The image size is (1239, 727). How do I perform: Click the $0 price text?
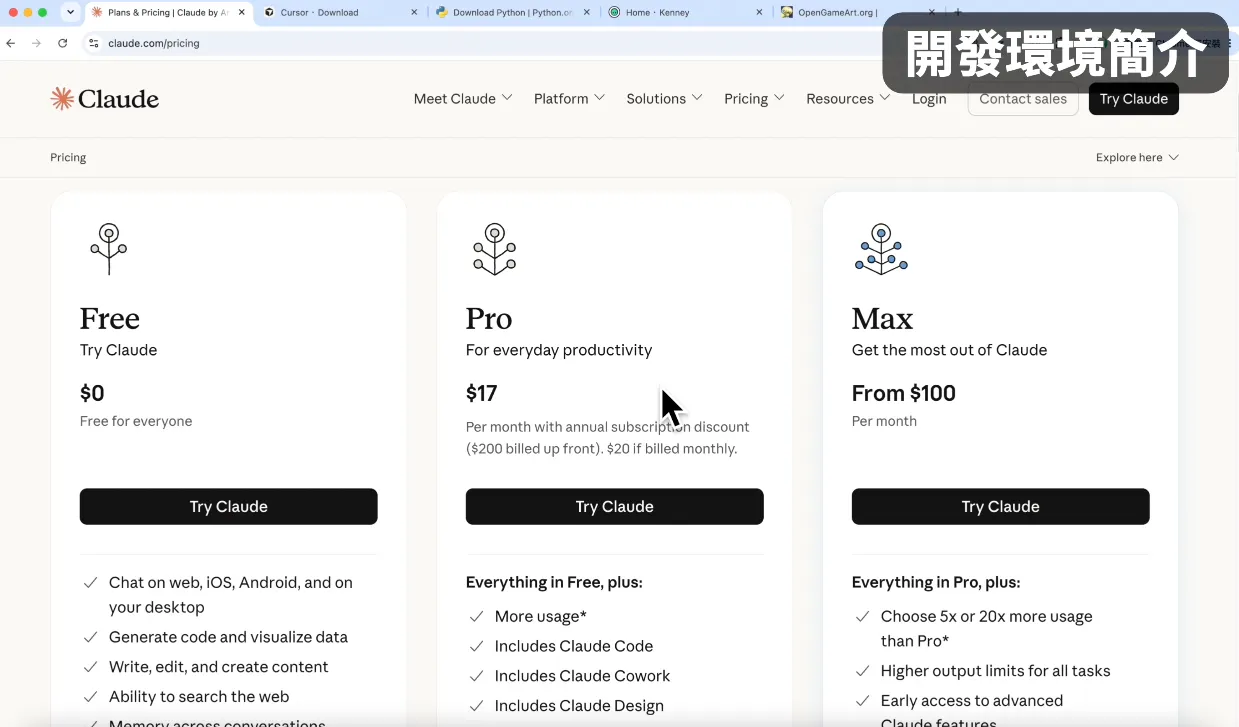92,393
